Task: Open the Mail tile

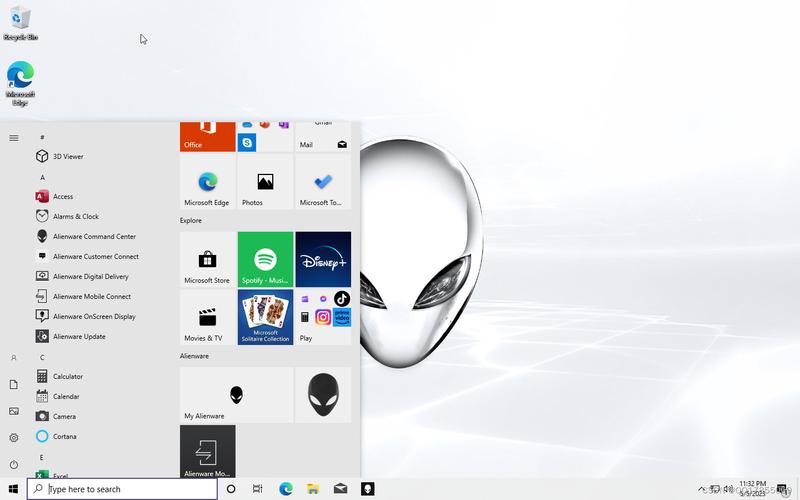Action: coord(323,137)
